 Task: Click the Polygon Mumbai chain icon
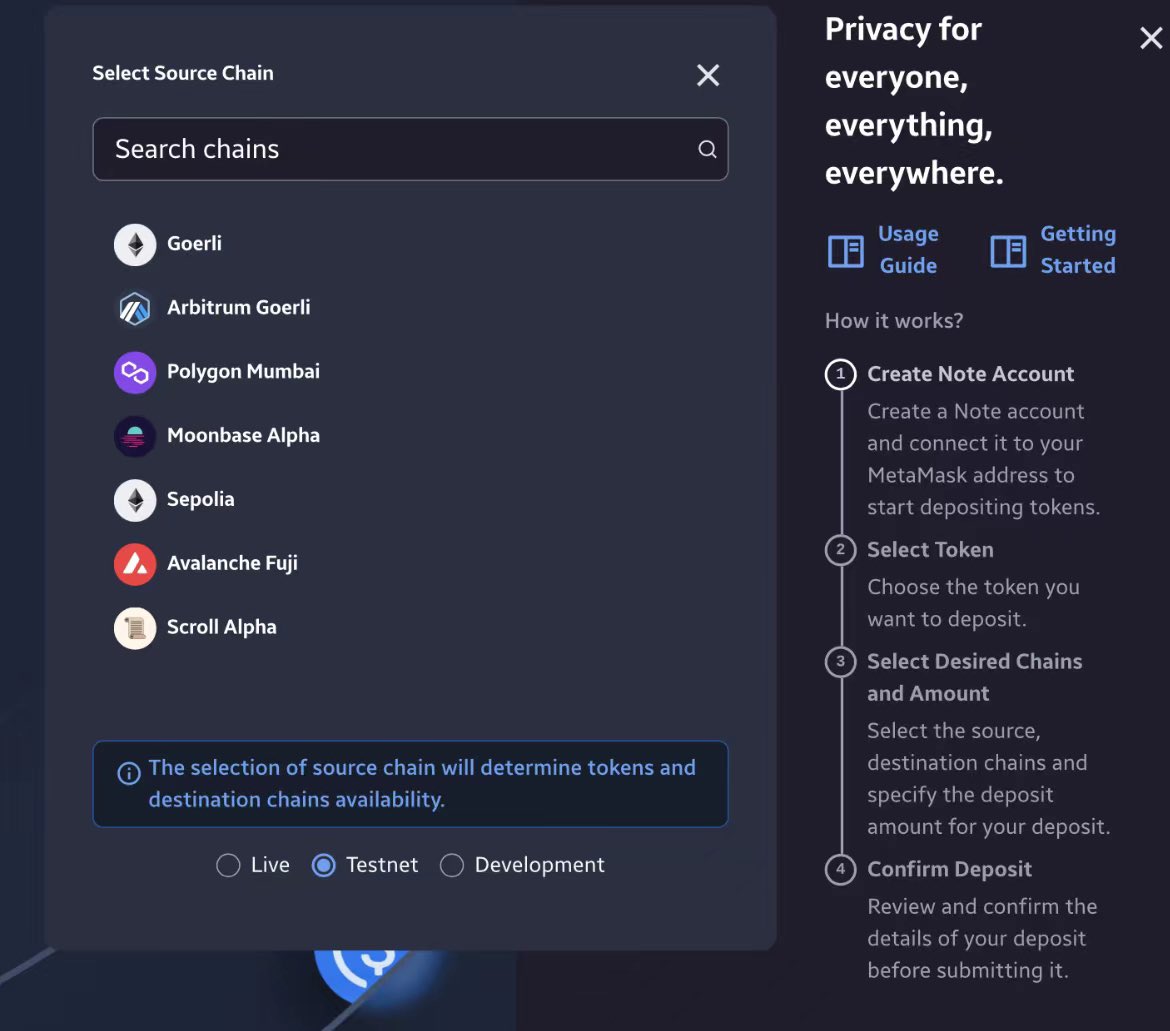click(135, 372)
